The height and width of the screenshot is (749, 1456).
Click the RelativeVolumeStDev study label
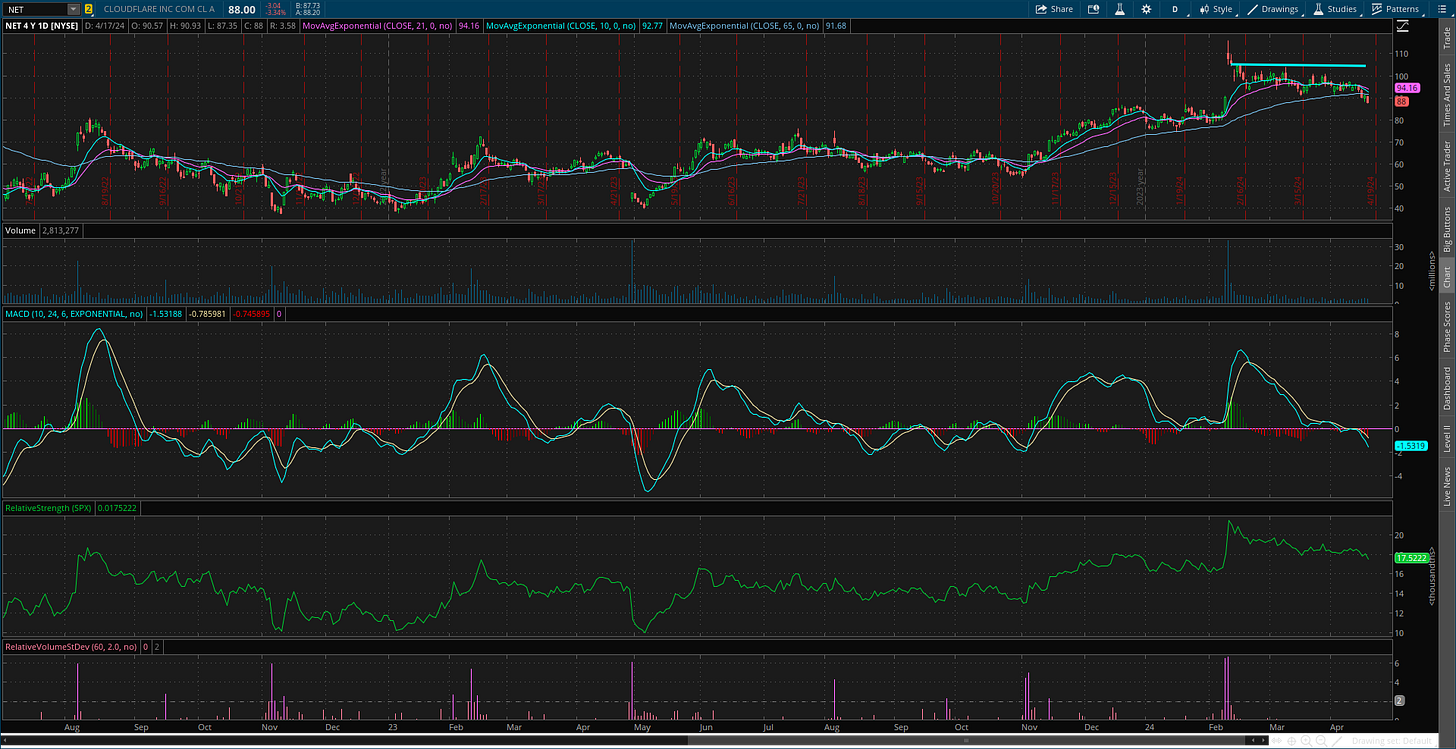(70, 647)
